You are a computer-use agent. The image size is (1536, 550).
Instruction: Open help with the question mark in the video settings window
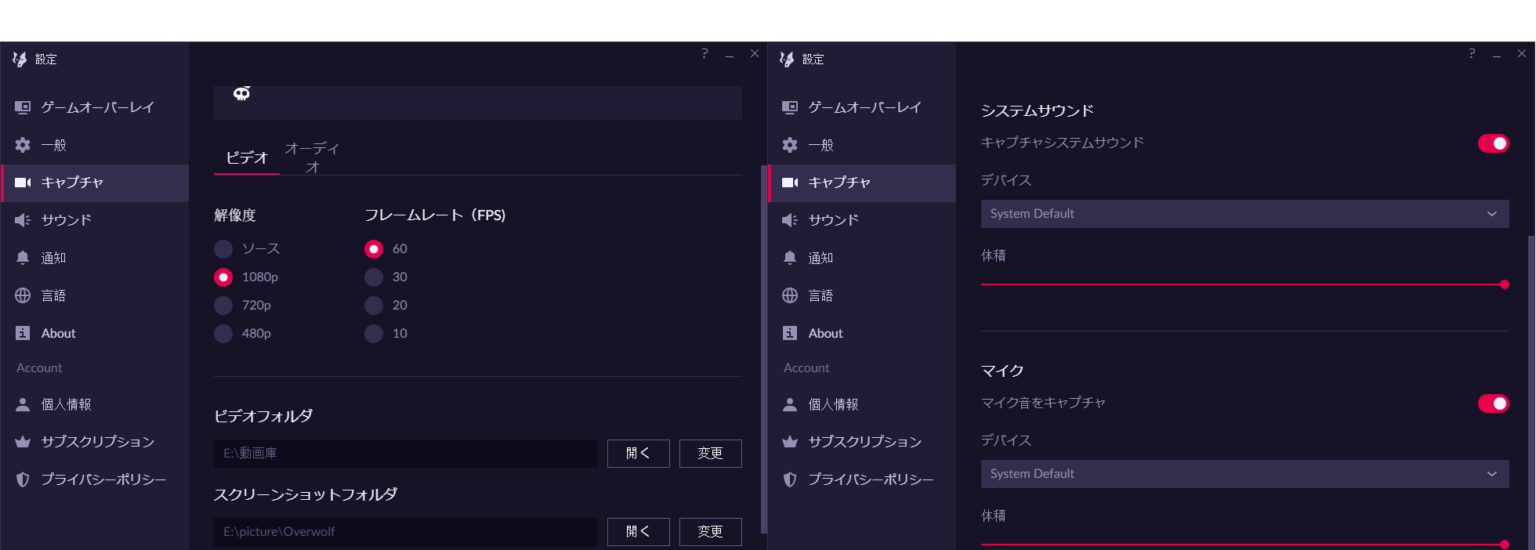pos(704,54)
